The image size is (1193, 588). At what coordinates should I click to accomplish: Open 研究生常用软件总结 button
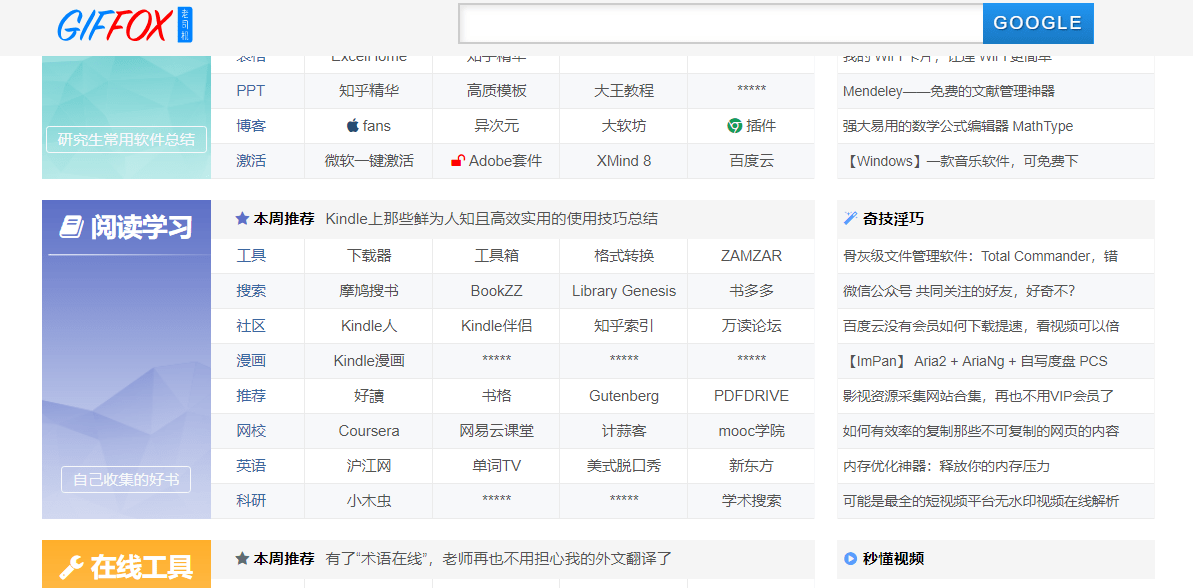[x=126, y=140]
